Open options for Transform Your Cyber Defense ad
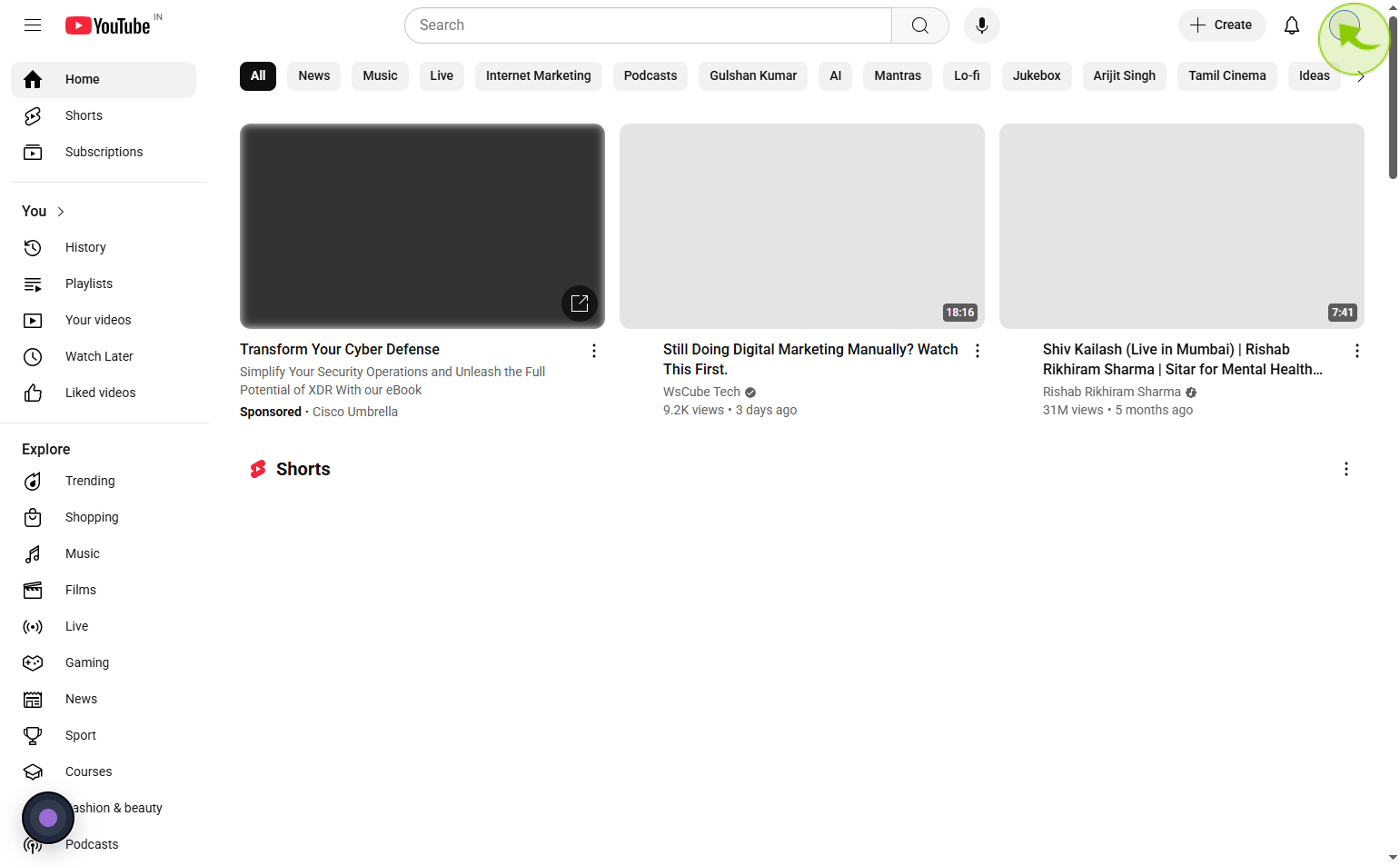This screenshot has width=1400, height=866. coord(594,351)
